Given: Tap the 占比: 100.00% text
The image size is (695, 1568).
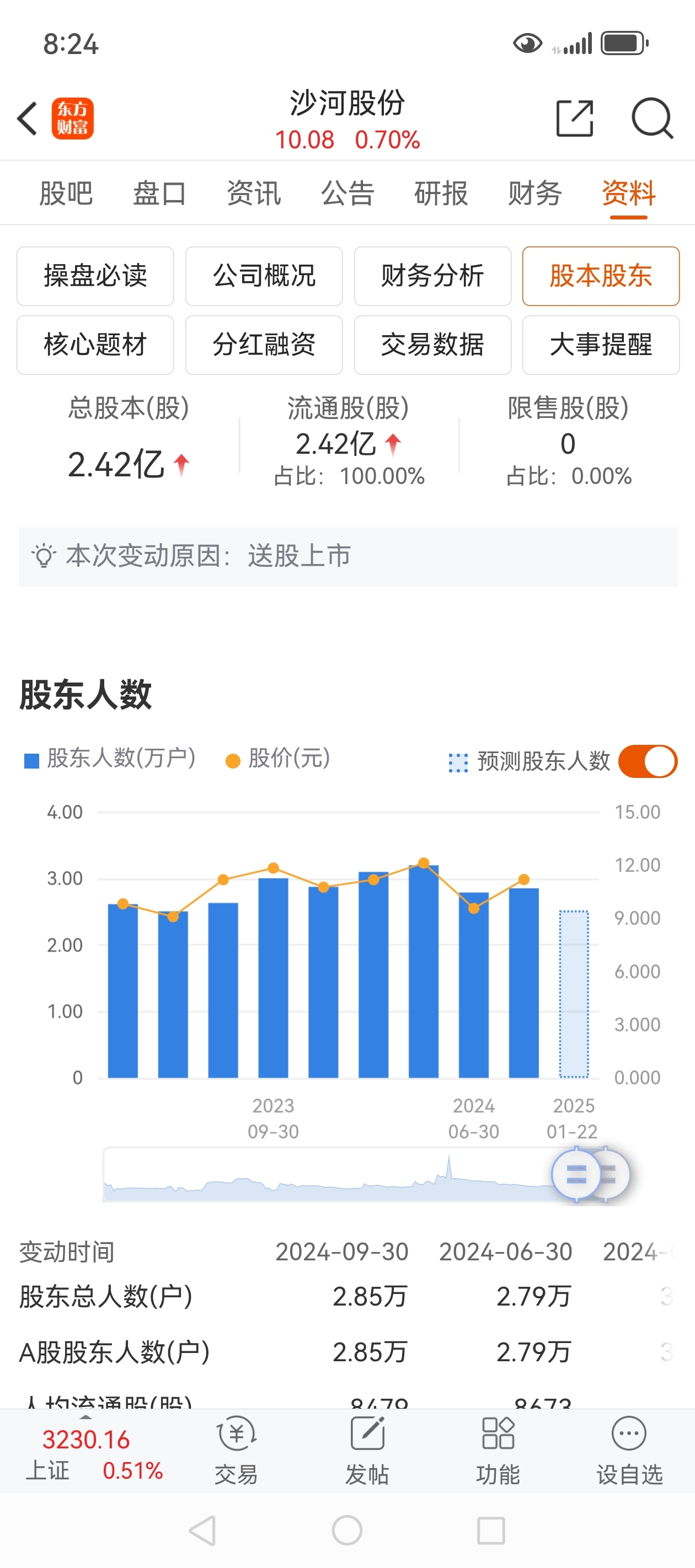Looking at the screenshot, I should tap(349, 476).
